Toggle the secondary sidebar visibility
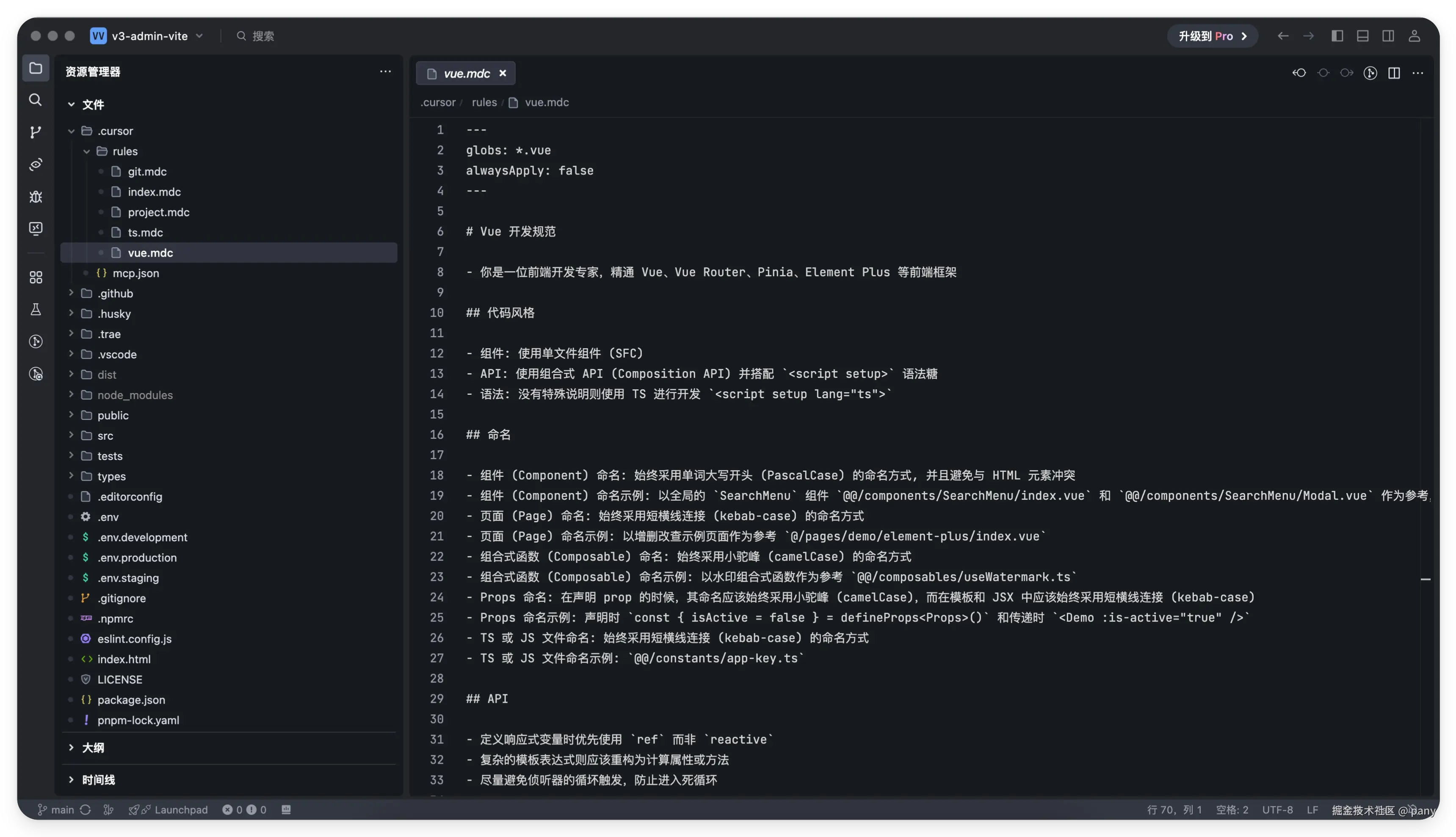1456x837 pixels. (x=1388, y=36)
